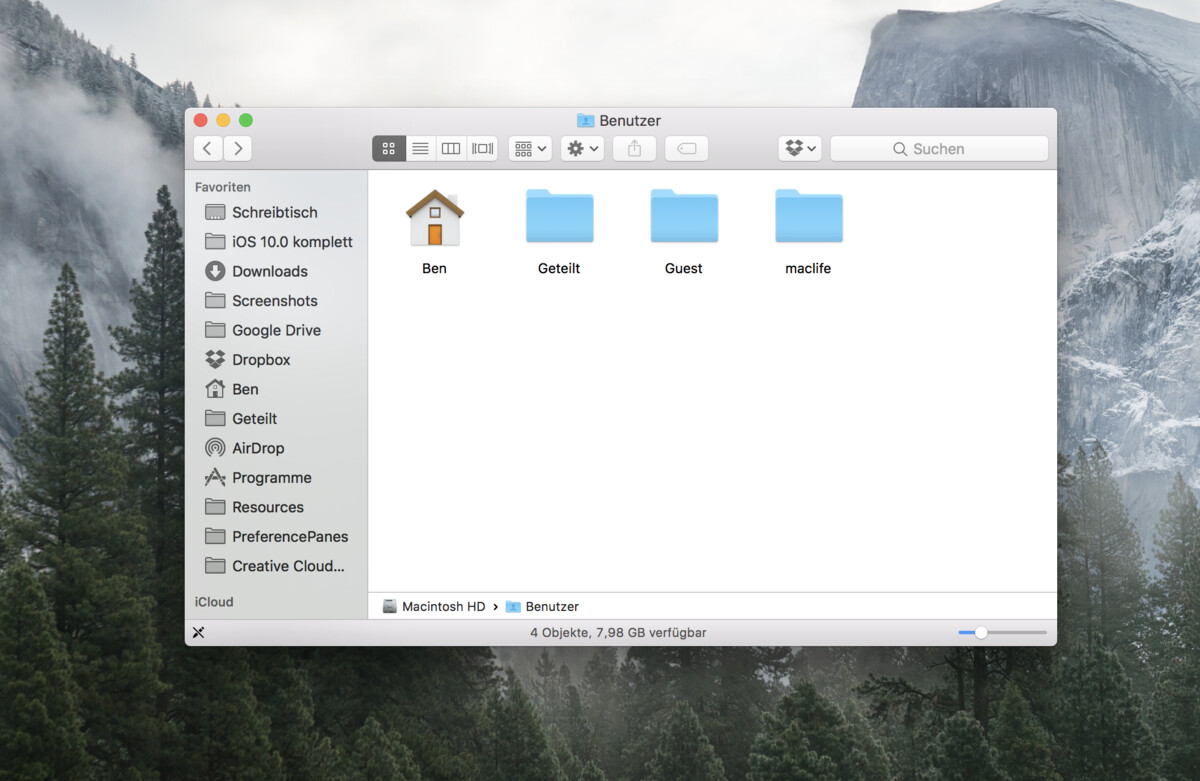This screenshot has width=1200, height=781.
Task: Open the Geteilt folder
Action: [x=559, y=216]
